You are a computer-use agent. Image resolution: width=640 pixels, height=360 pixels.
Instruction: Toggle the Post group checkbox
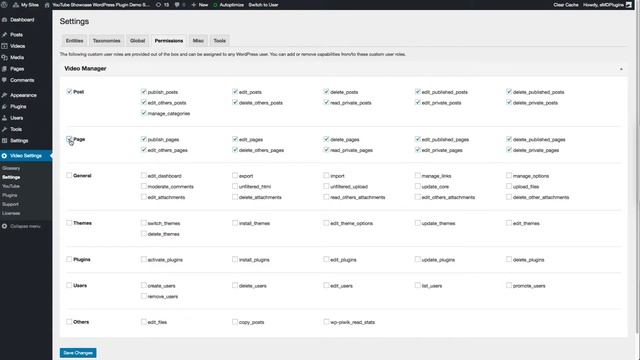point(69,91)
